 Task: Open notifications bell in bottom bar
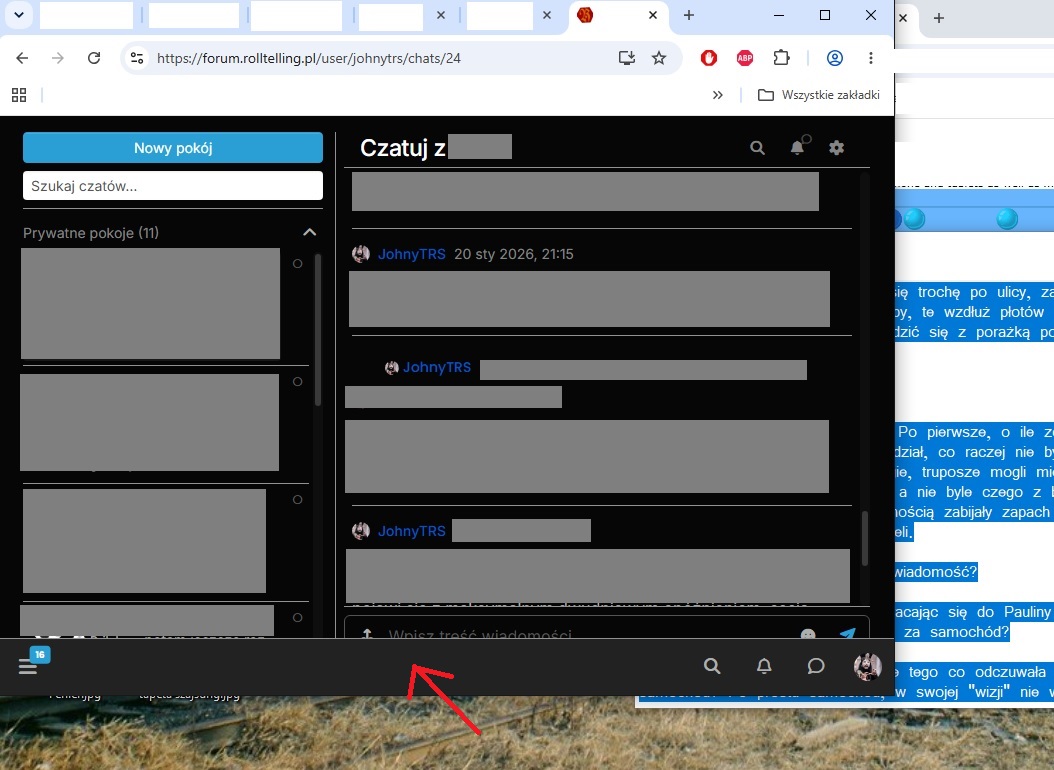click(x=764, y=666)
